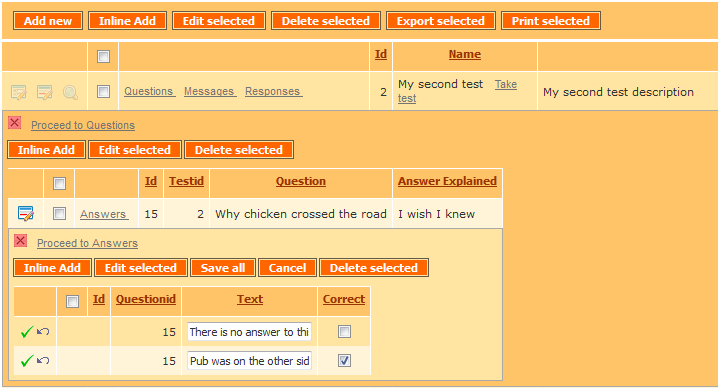
Task: Expand Responses details for My second test
Action: [273, 91]
